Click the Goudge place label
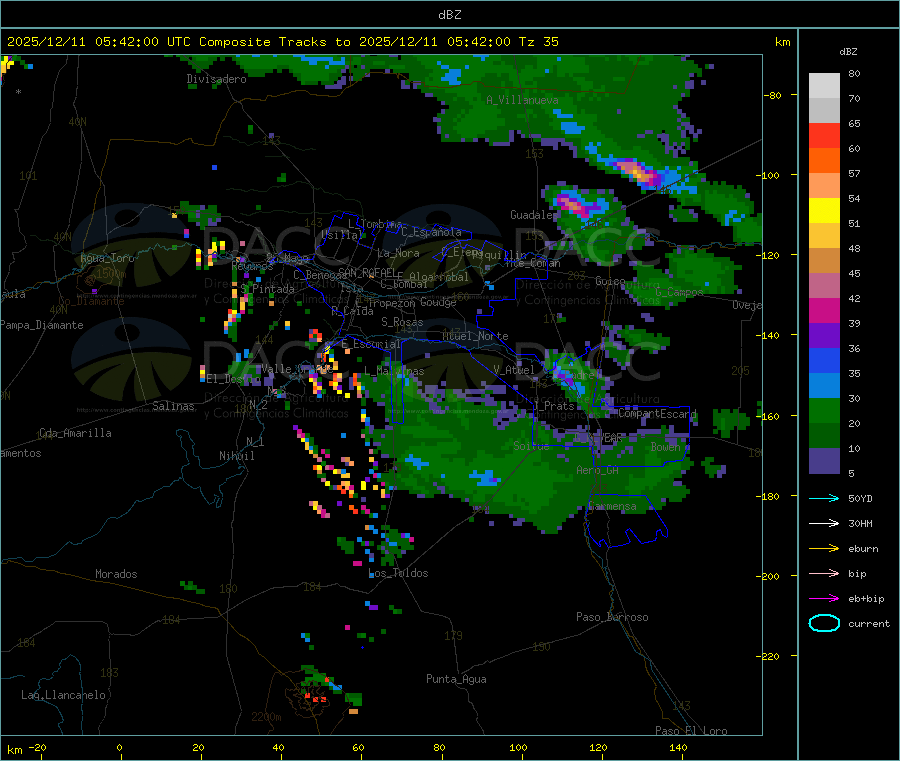 (x=438, y=302)
